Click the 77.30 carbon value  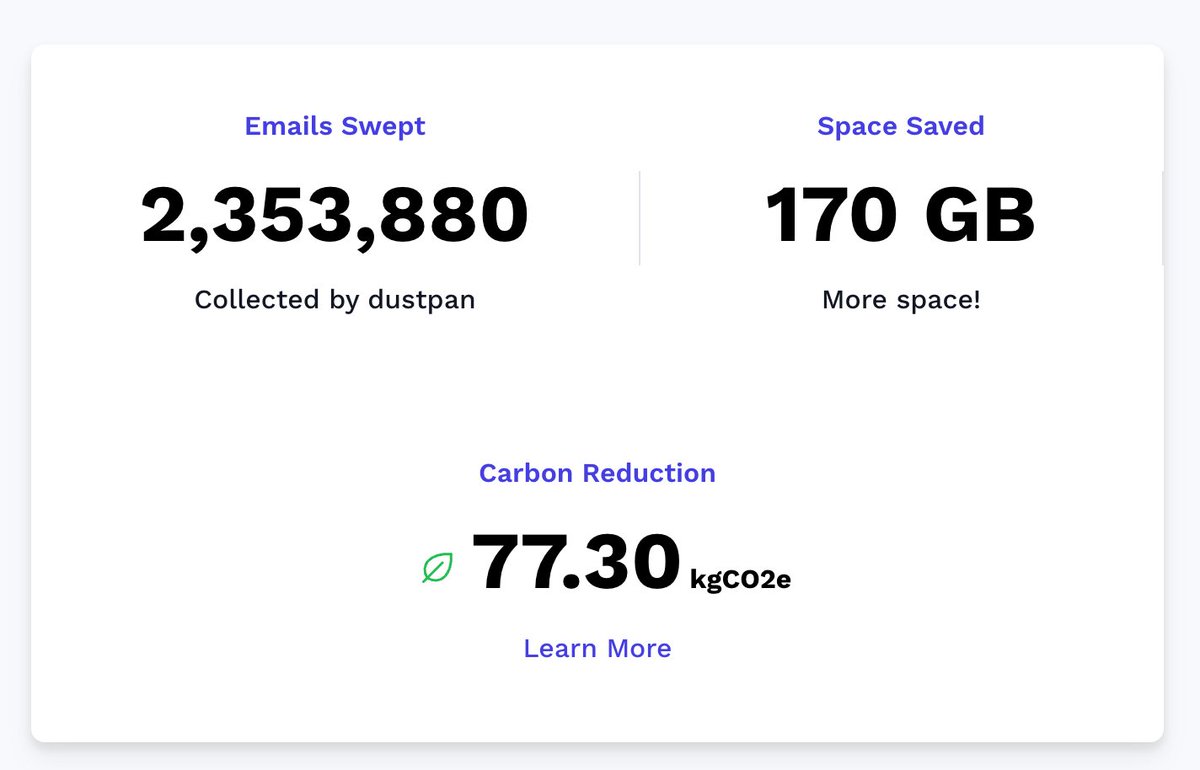(x=577, y=562)
